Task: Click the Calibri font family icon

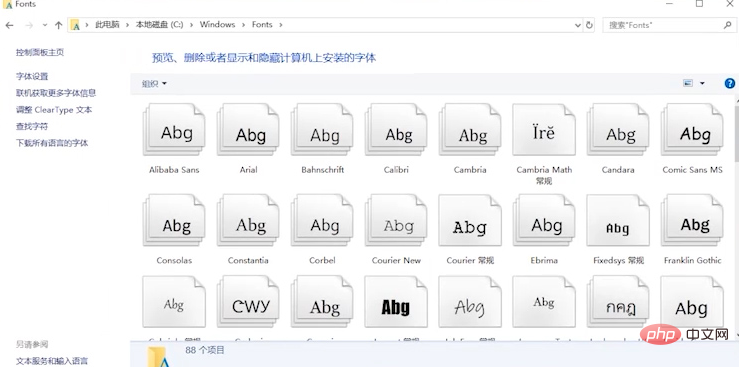Action: pyautogui.click(x=396, y=130)
